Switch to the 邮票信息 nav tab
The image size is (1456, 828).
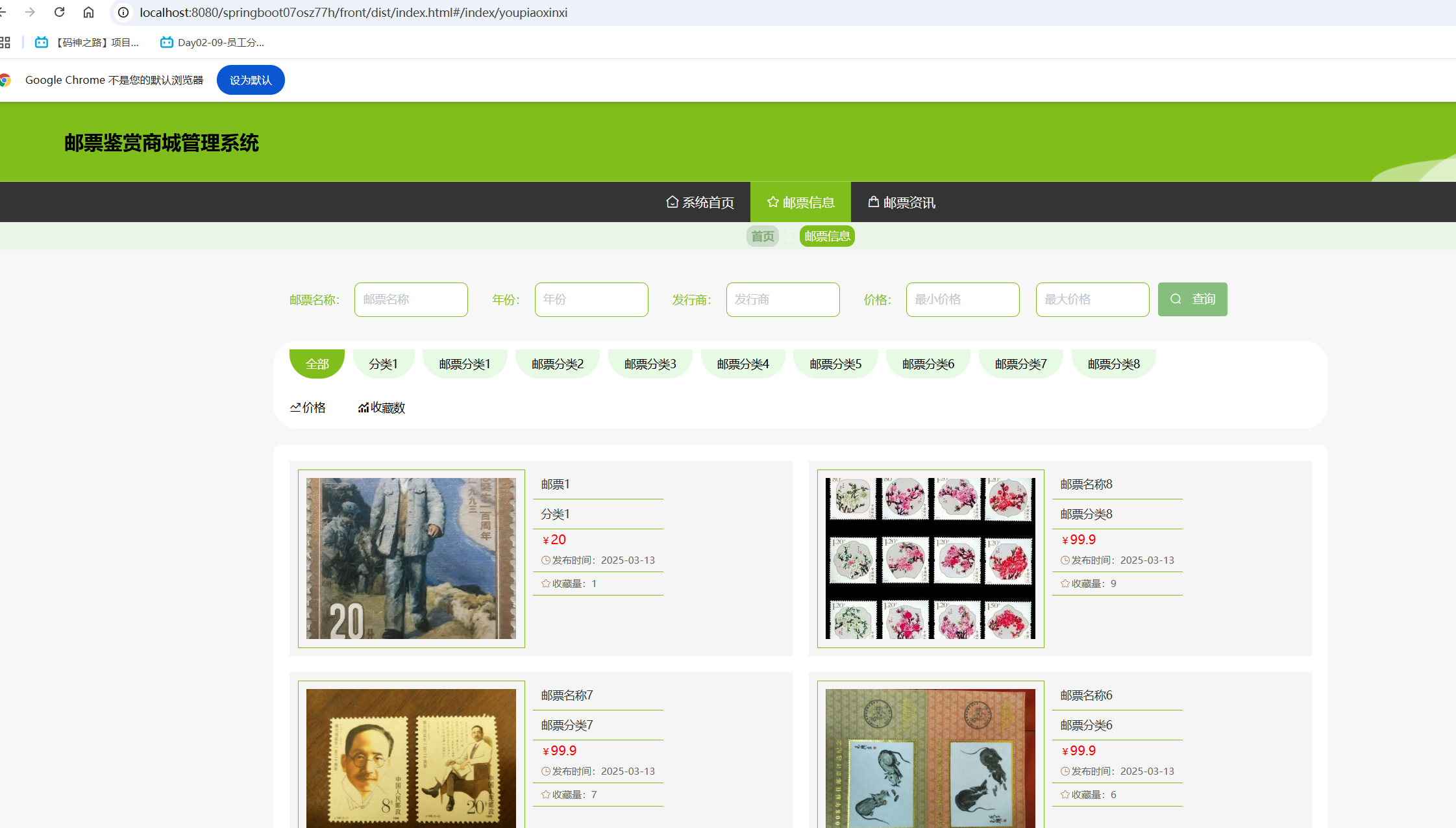click(800, 203)
